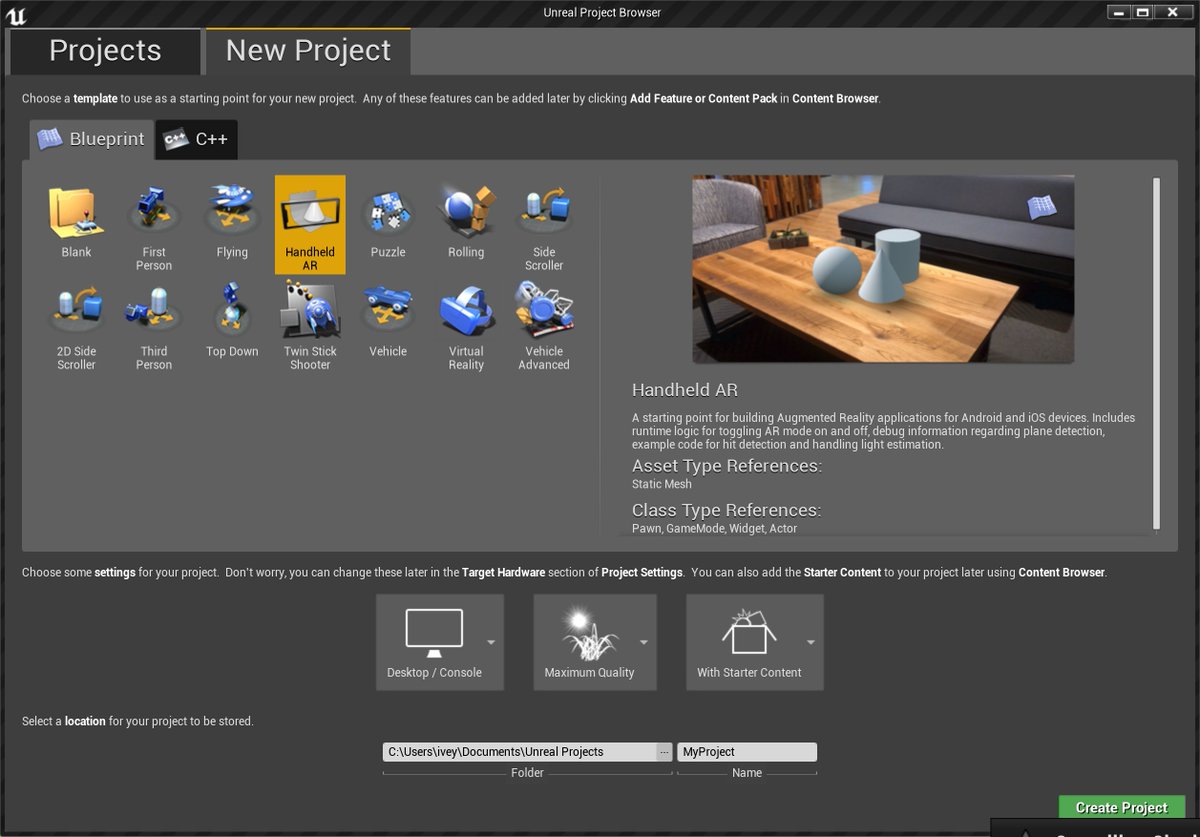The height and width of the screenshot is (837, 1200).
Task: Maximize the Unreal Project Browser window
Action: (1143, 11)
